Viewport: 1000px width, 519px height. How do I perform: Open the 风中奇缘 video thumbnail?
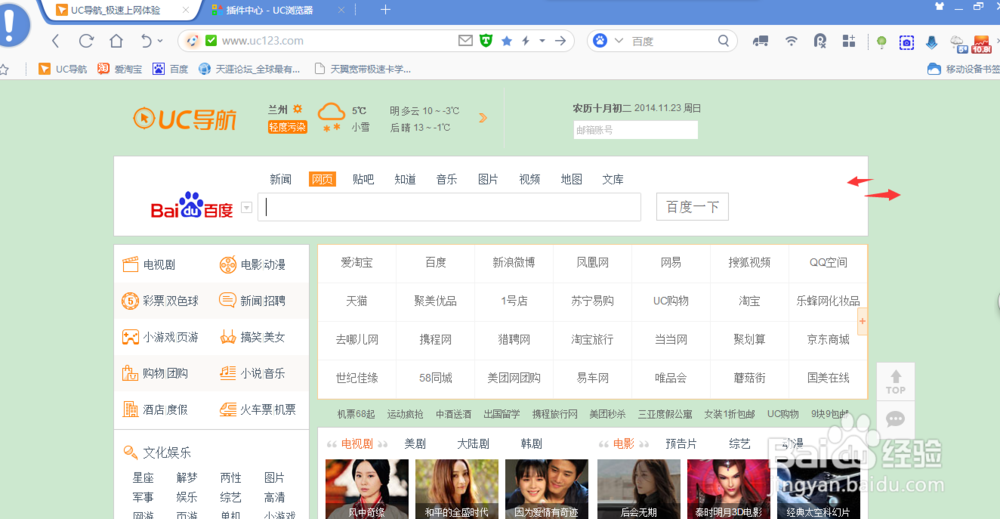tap(367, 489)
